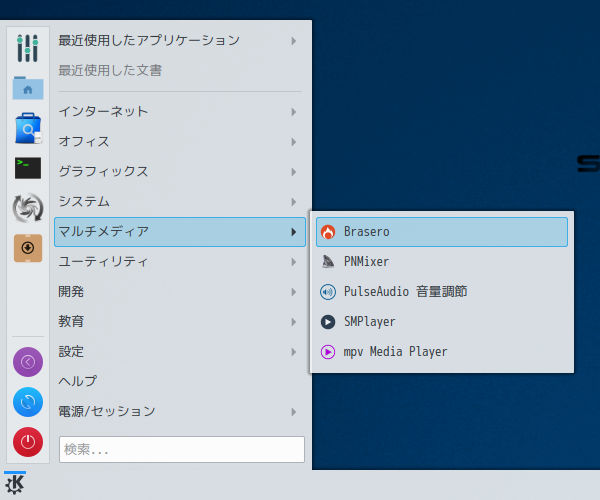600x500 pixels.
Task: Click the PNMixer icon
Action: (x=328, y=262)
